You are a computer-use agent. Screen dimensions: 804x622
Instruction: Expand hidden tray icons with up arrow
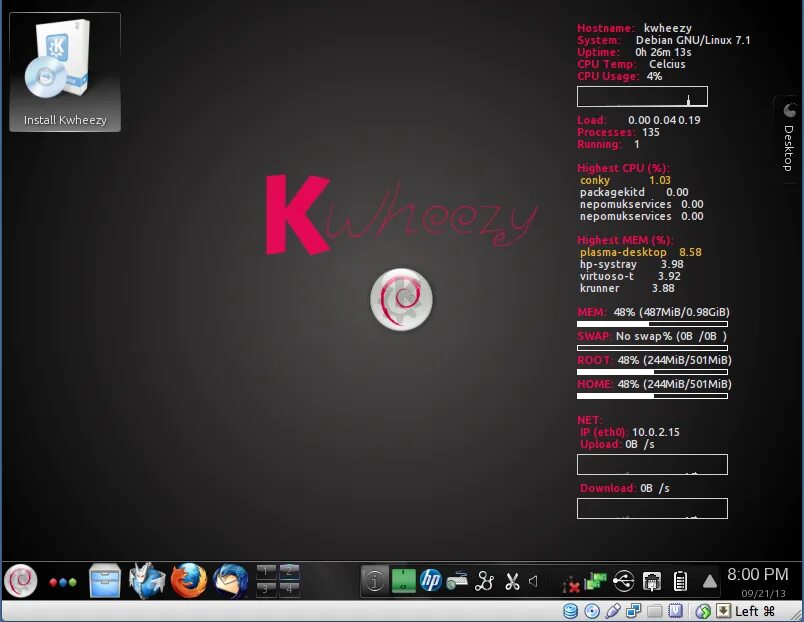pyautogui.click(x=710, y=581)
